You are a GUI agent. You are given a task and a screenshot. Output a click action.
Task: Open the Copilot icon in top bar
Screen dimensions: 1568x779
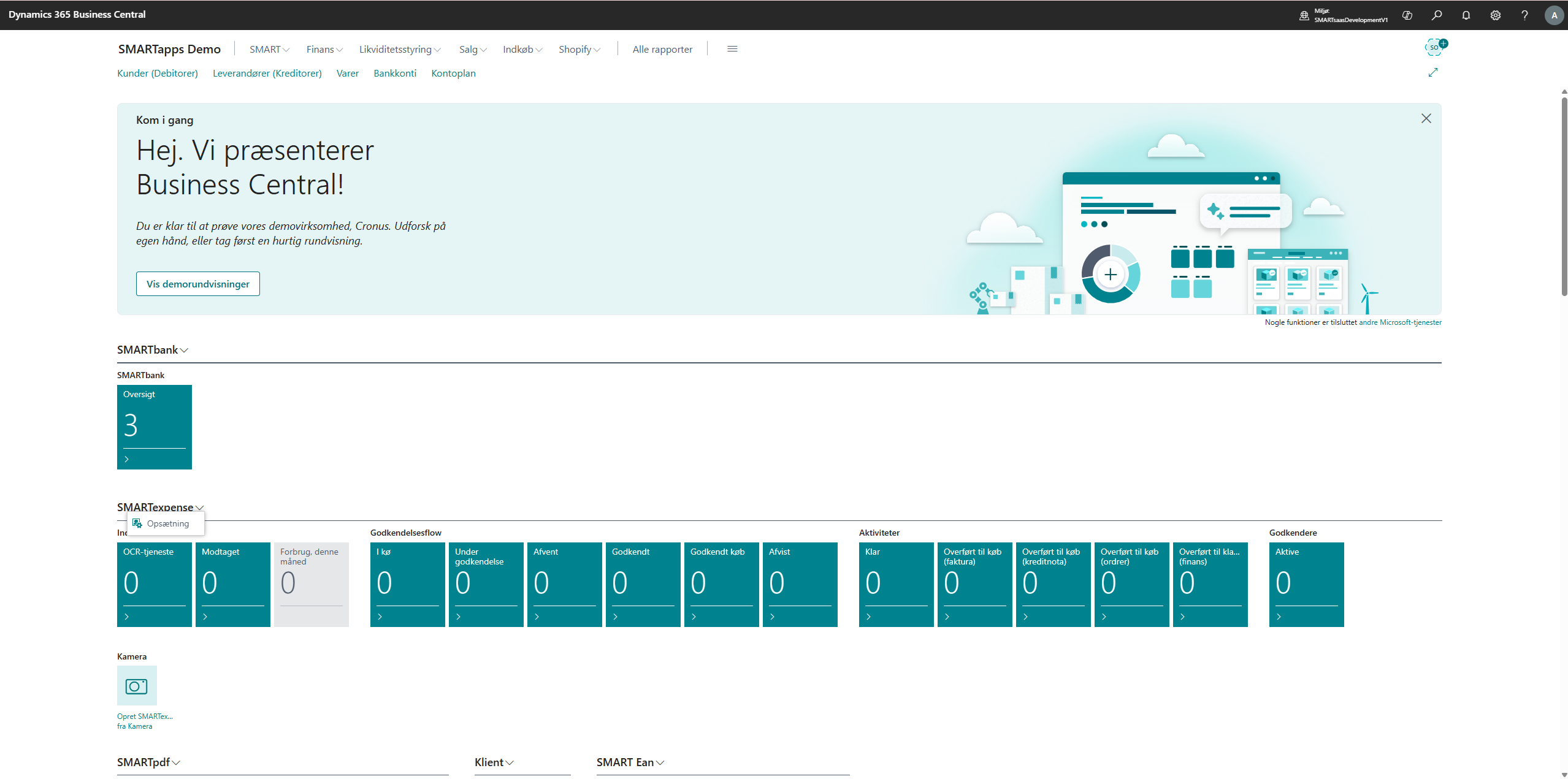click(1407, 15)
